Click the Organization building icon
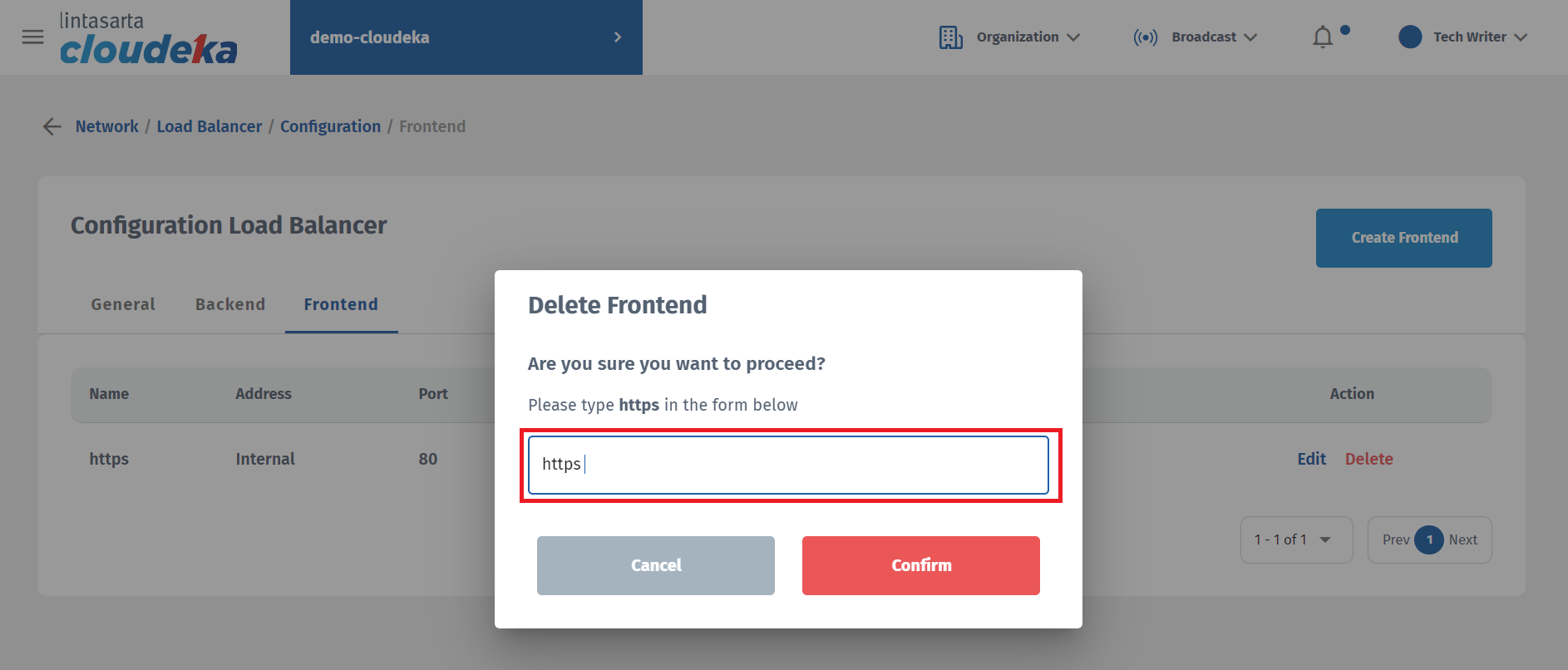Viewport: 1568px width, 670px height. [950, 37]
